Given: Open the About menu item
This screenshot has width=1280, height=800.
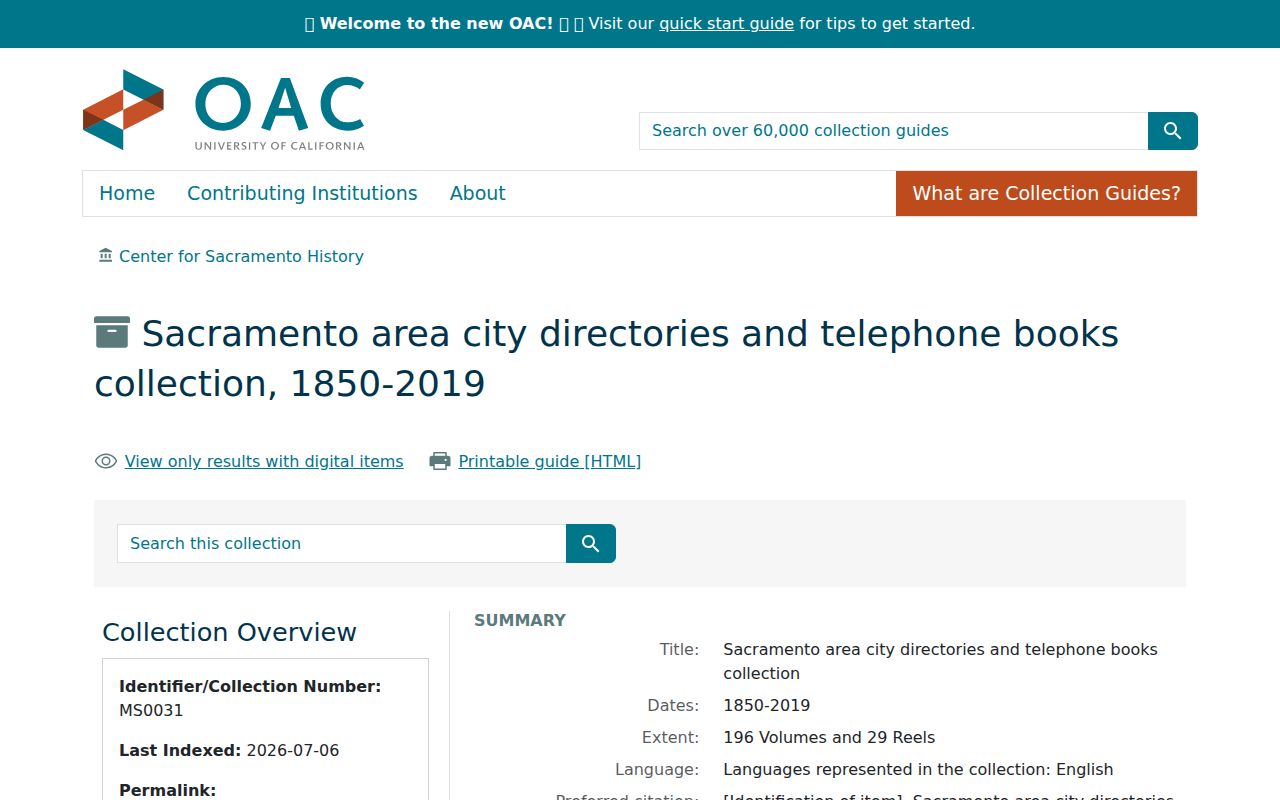Looking at the screenshot, I should tap(477, 193).
